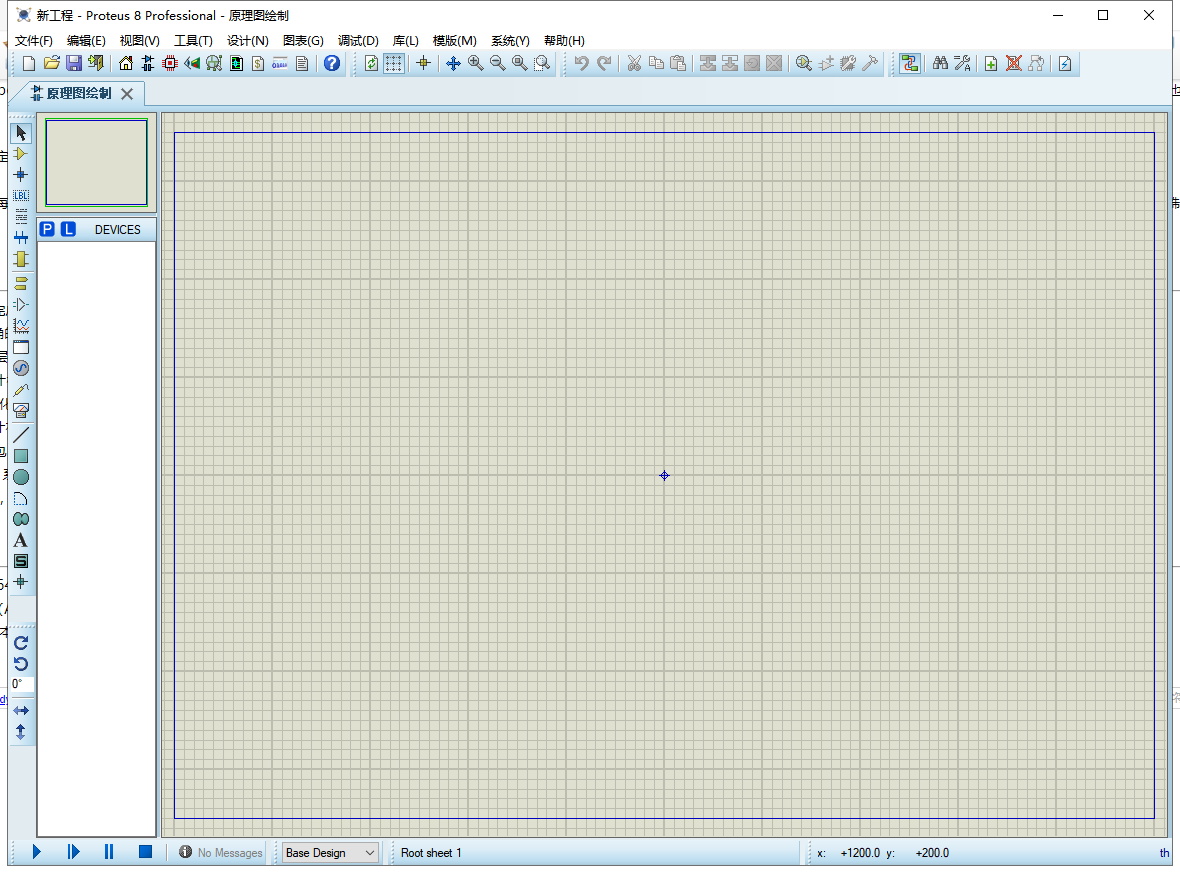The height and width of the screenshot is (873, 1180).
Task: Toggle the X-Mirror horizontal flip button
Action: pyautogui.click(x=21, y=710)
